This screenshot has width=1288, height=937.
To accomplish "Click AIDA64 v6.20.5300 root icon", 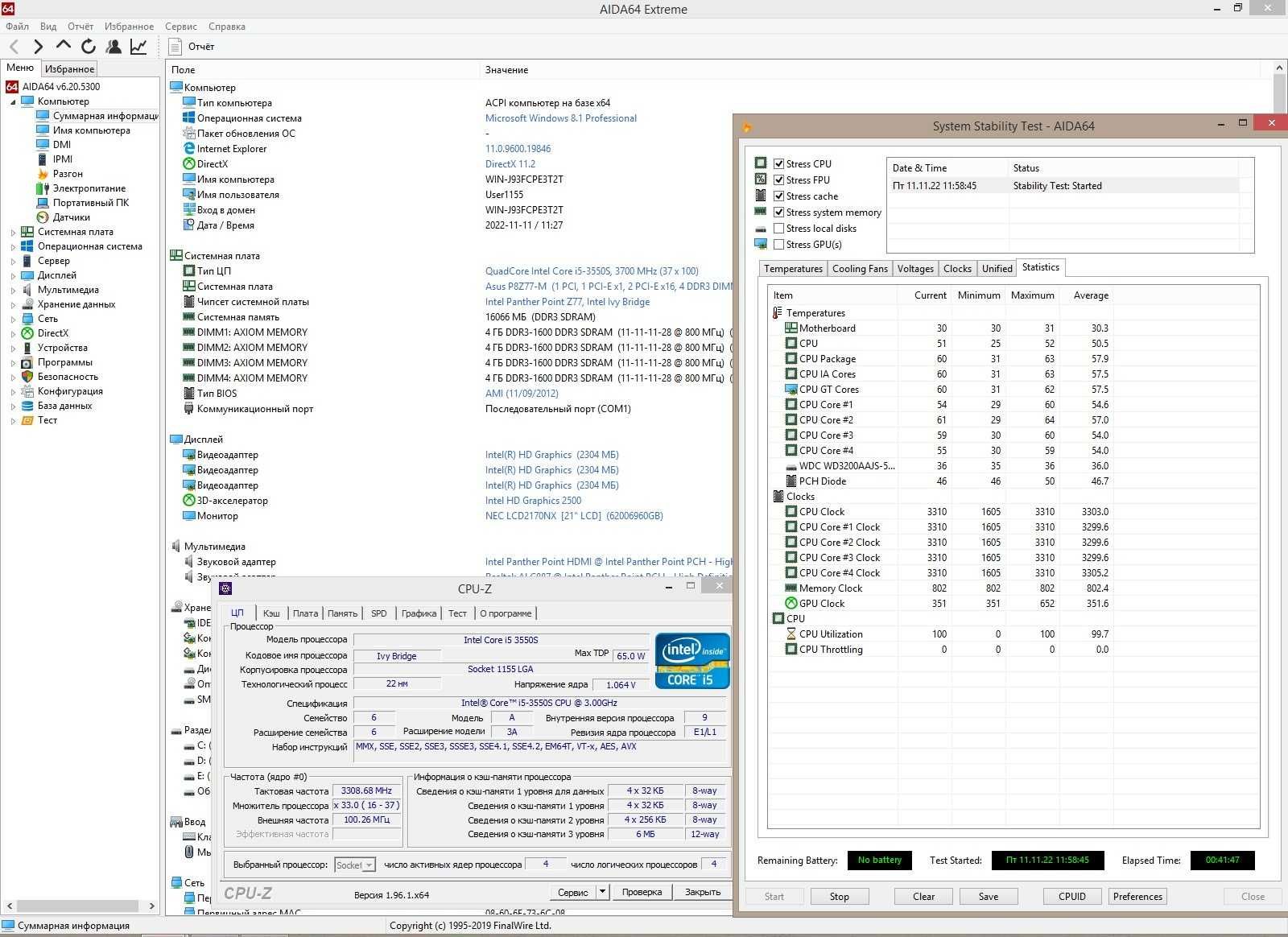I will 12,87.
